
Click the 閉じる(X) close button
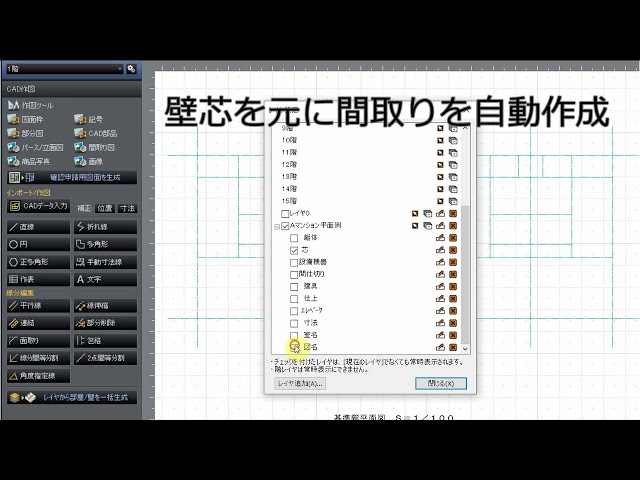tap(441, 384)
